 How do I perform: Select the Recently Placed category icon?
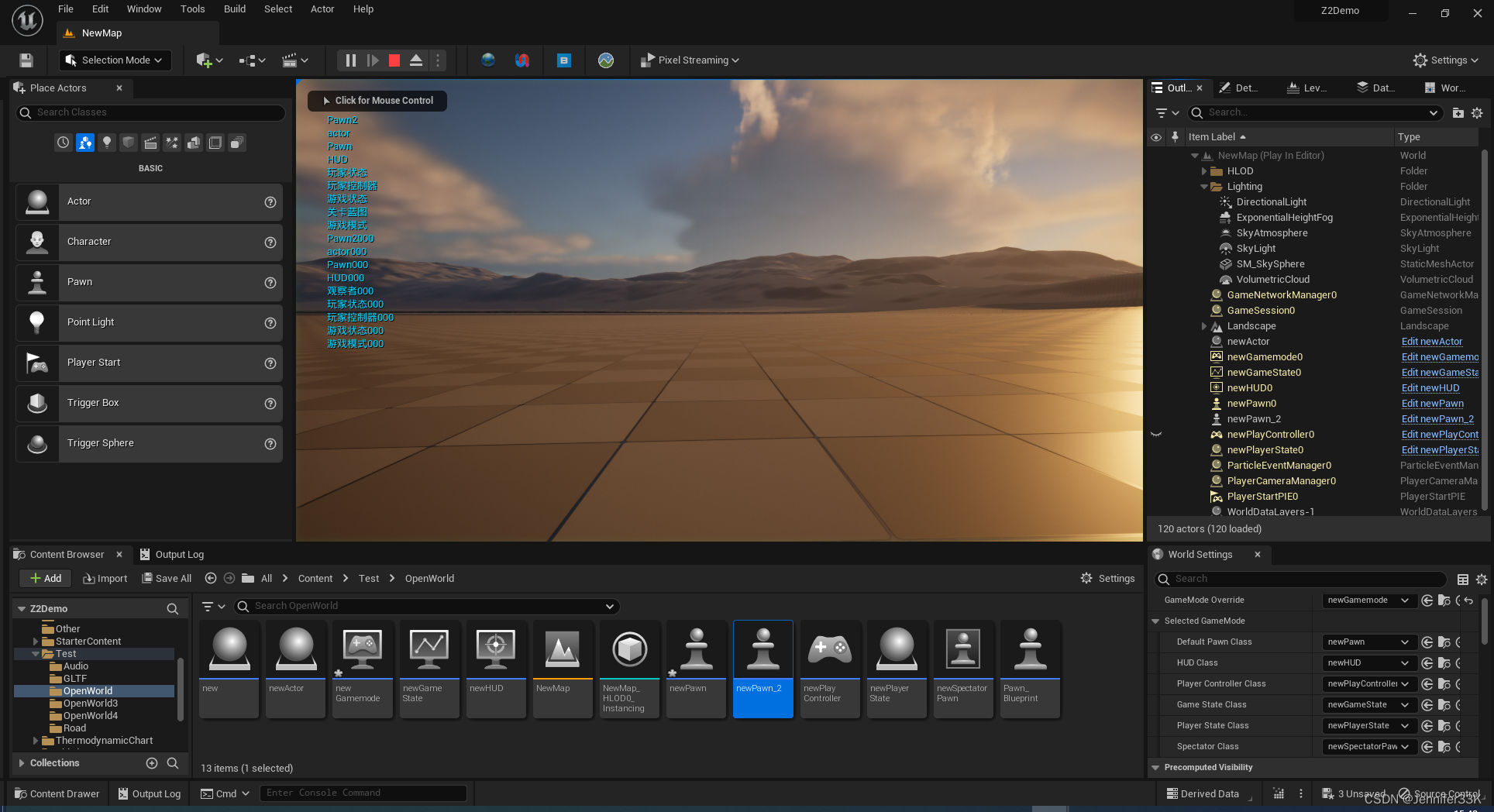pyautogui.click(x=63, y=143)
